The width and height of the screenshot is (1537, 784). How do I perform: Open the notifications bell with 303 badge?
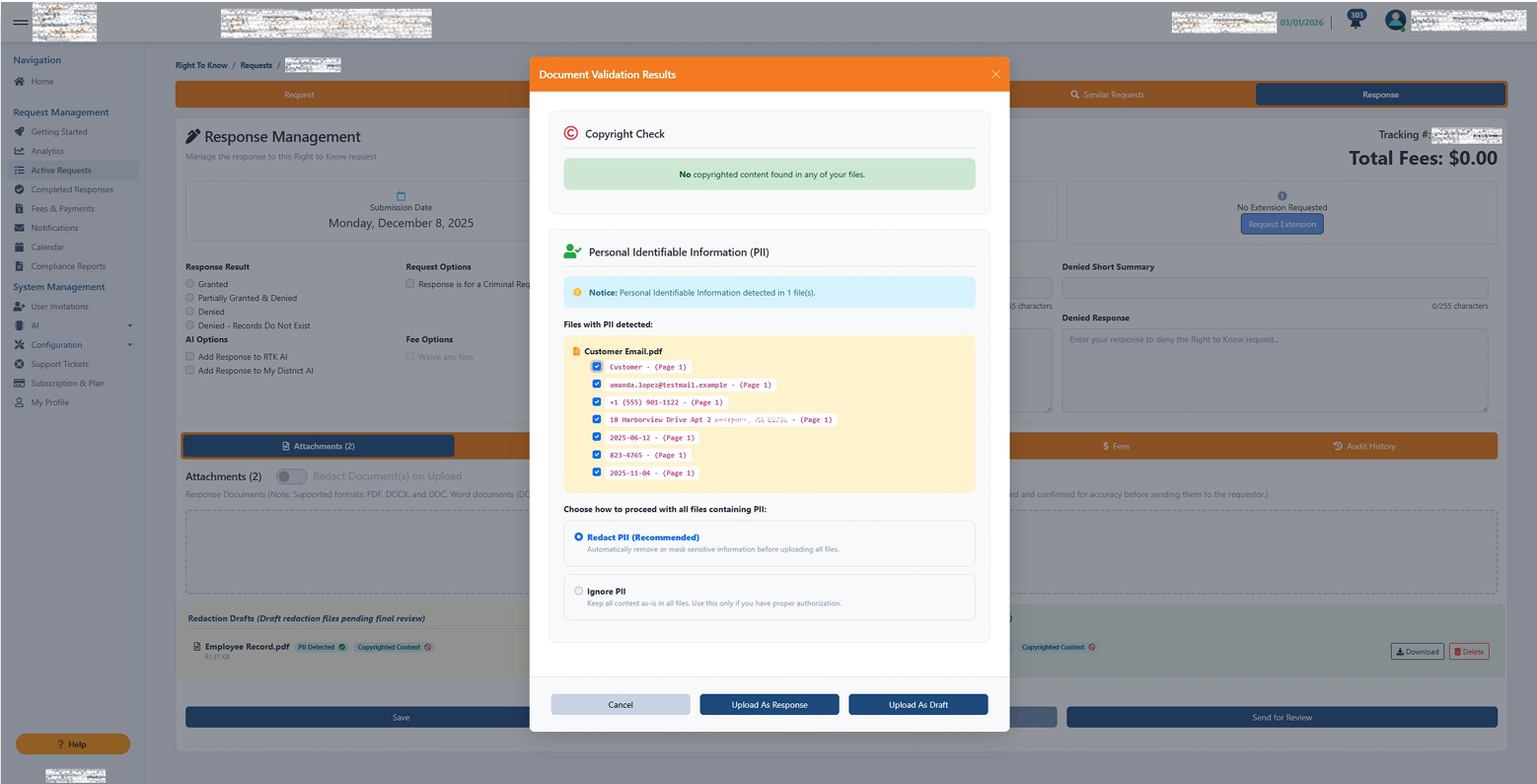click(1356, 21)
